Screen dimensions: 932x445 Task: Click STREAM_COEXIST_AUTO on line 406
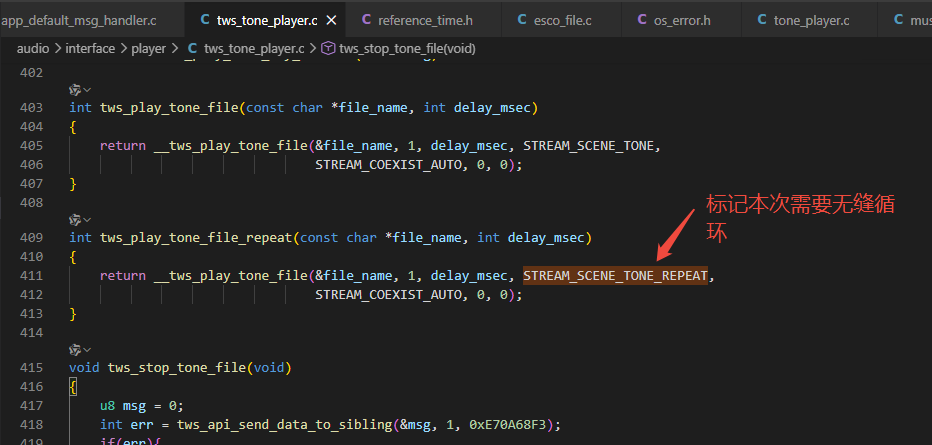[389, 165]
